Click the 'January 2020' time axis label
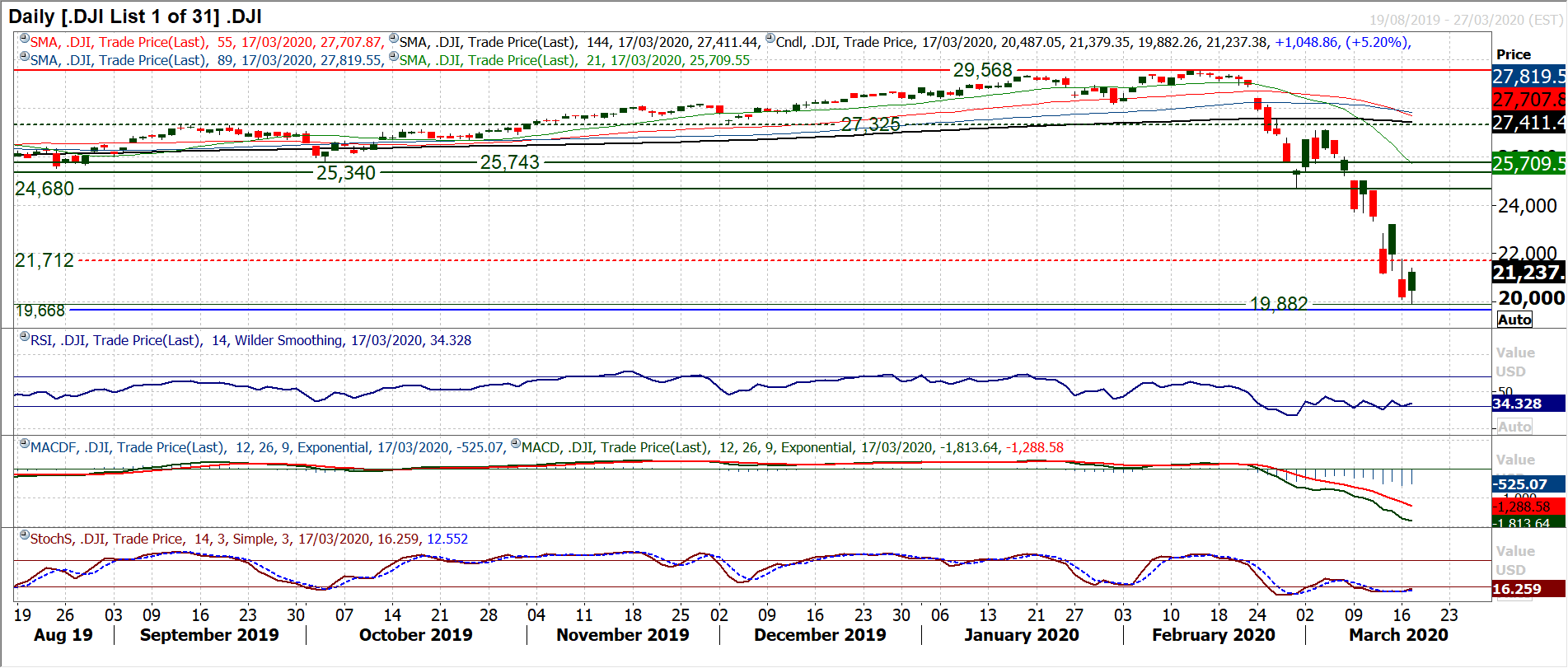1568x668 pixels. pos(1021,635)
